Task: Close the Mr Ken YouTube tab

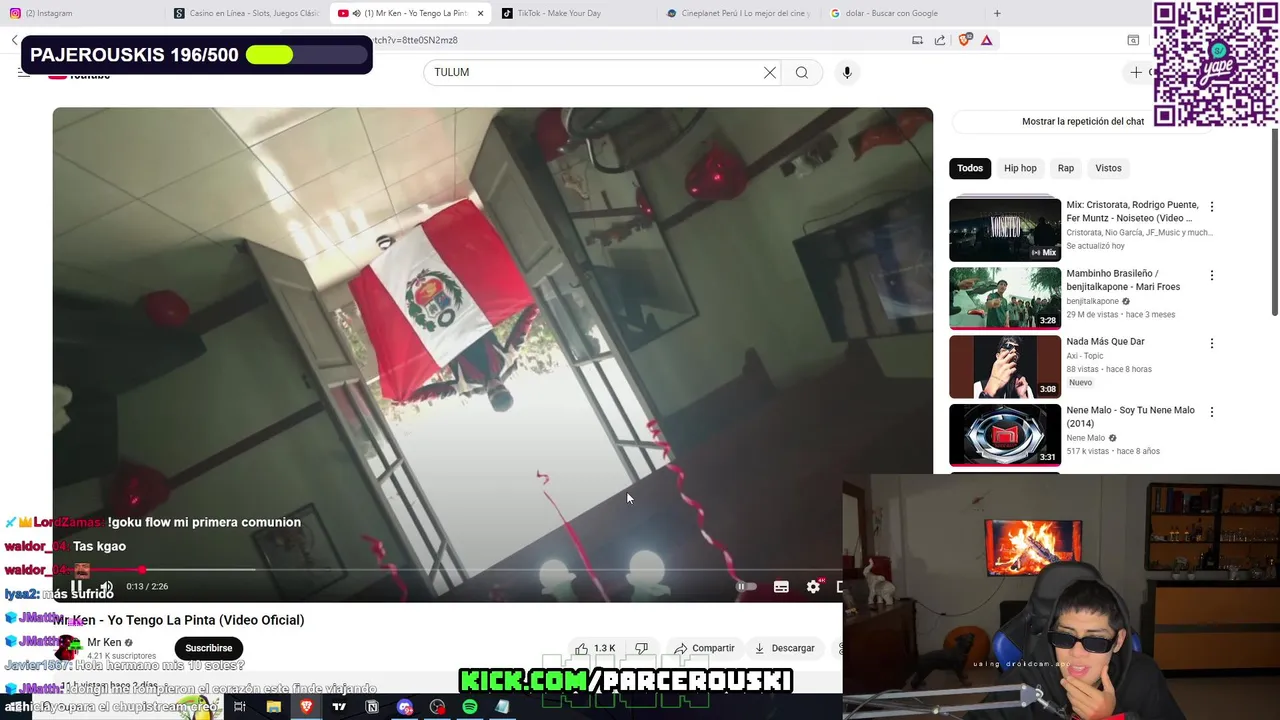Action: pyautogui.click(x=480, y=13)
